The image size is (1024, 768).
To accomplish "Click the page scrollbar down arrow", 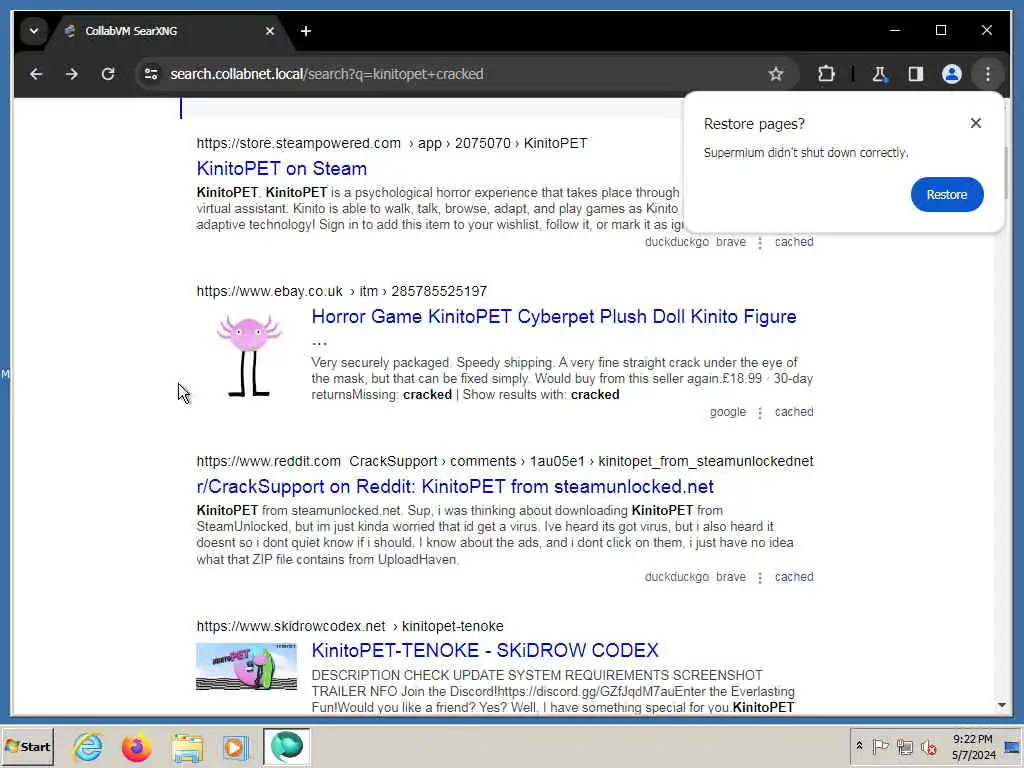I will pyautogui.click(x=1001, y=705).
